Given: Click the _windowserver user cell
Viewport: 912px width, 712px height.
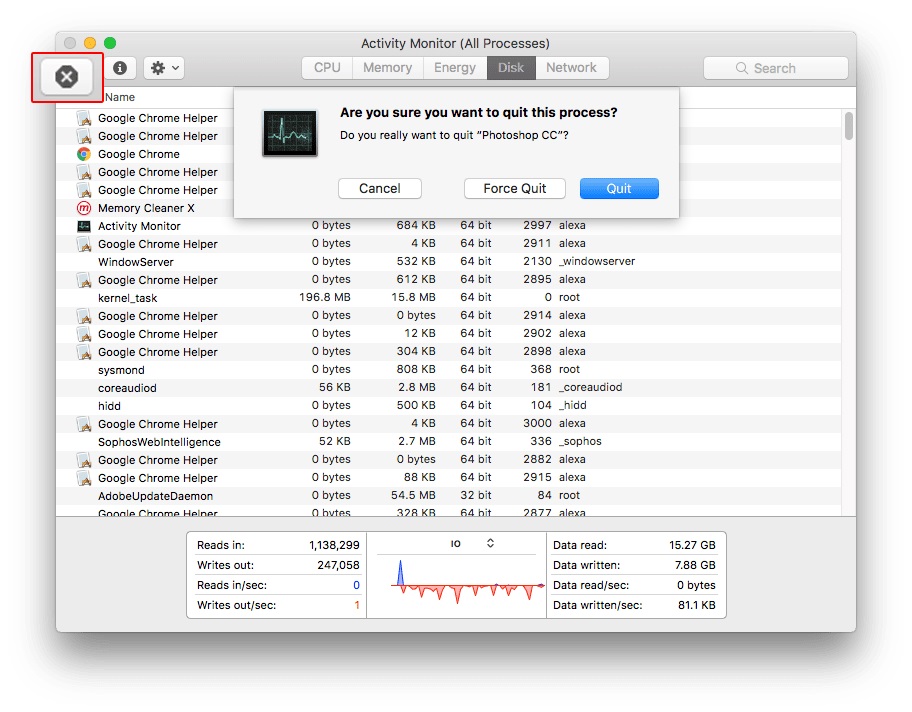Looking at the screenshot, I should pos(597,261).
